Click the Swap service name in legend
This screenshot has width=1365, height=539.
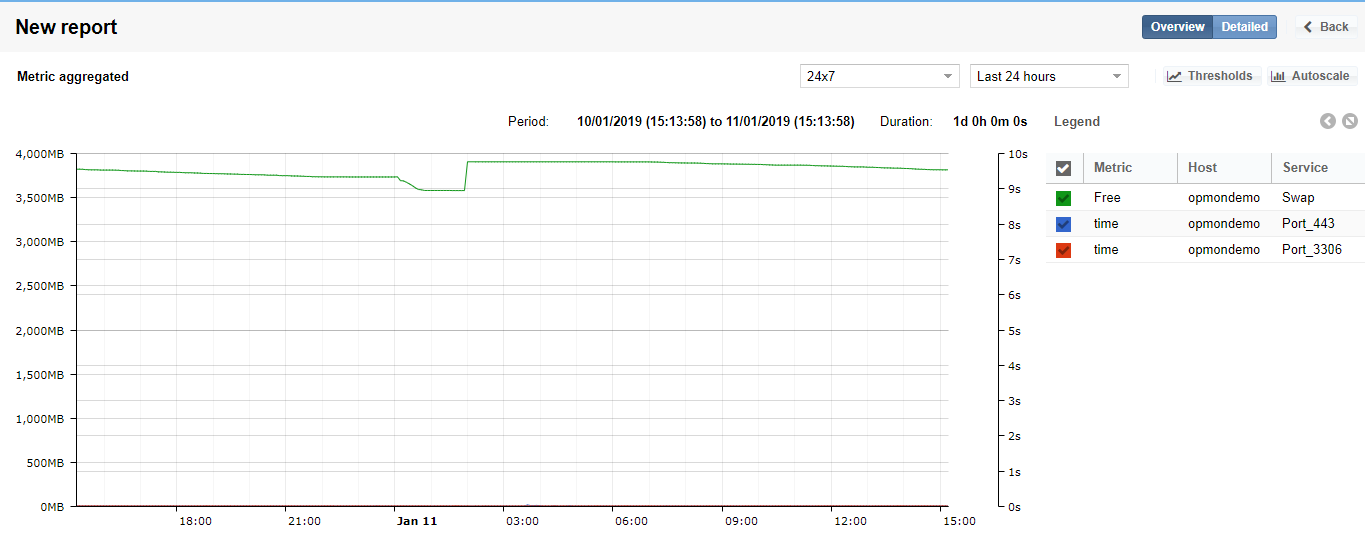pos(1298,198)
